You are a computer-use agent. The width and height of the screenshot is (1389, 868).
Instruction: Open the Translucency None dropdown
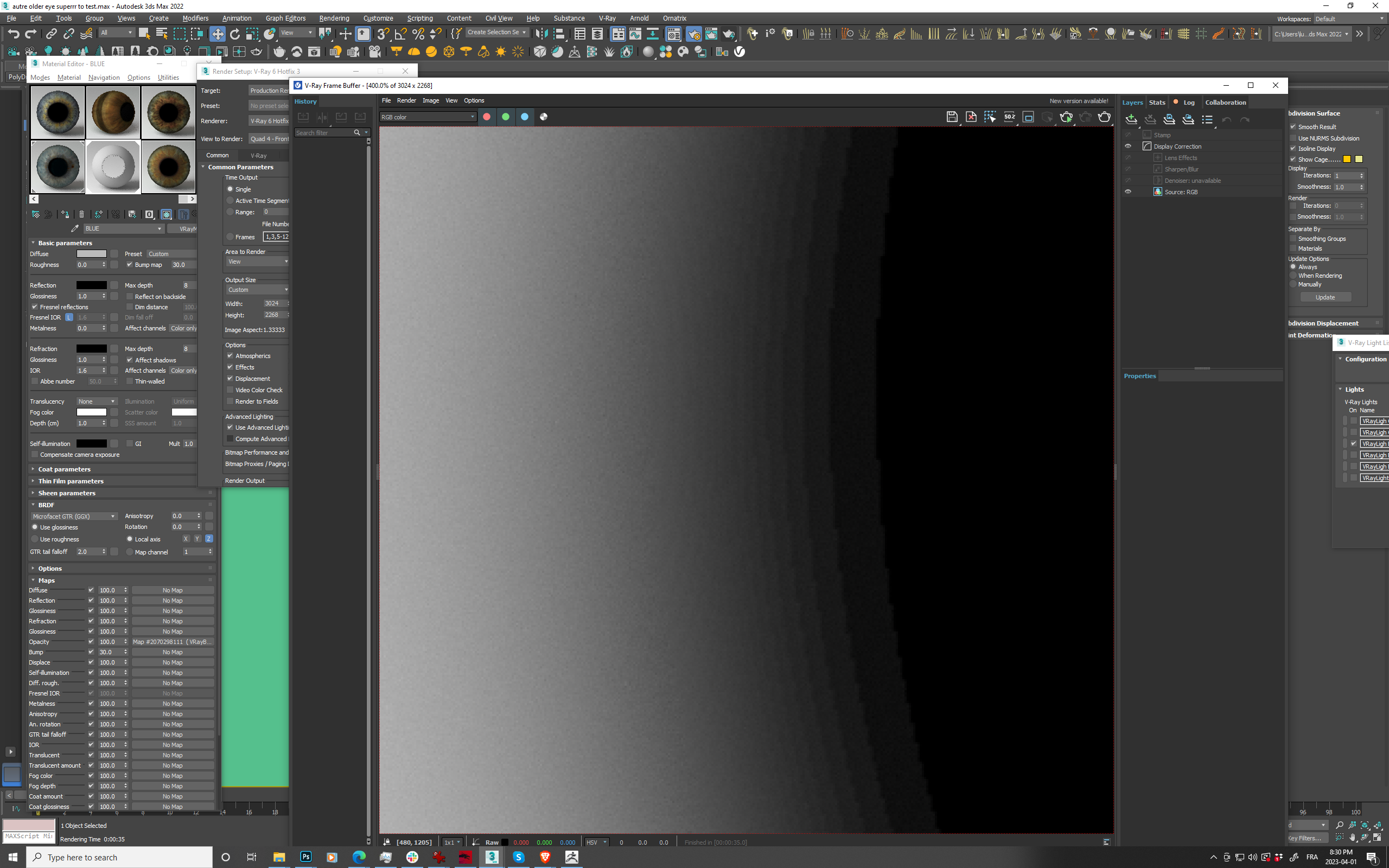(97, 401)
